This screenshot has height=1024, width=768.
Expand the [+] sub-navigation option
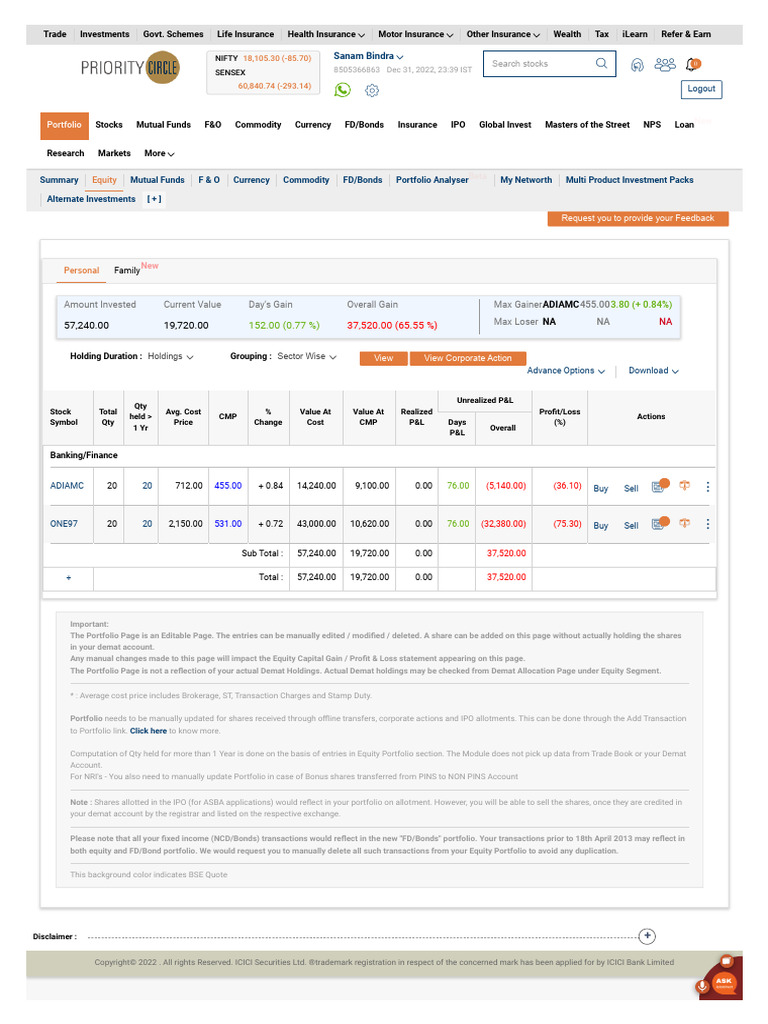pos(154,199)
